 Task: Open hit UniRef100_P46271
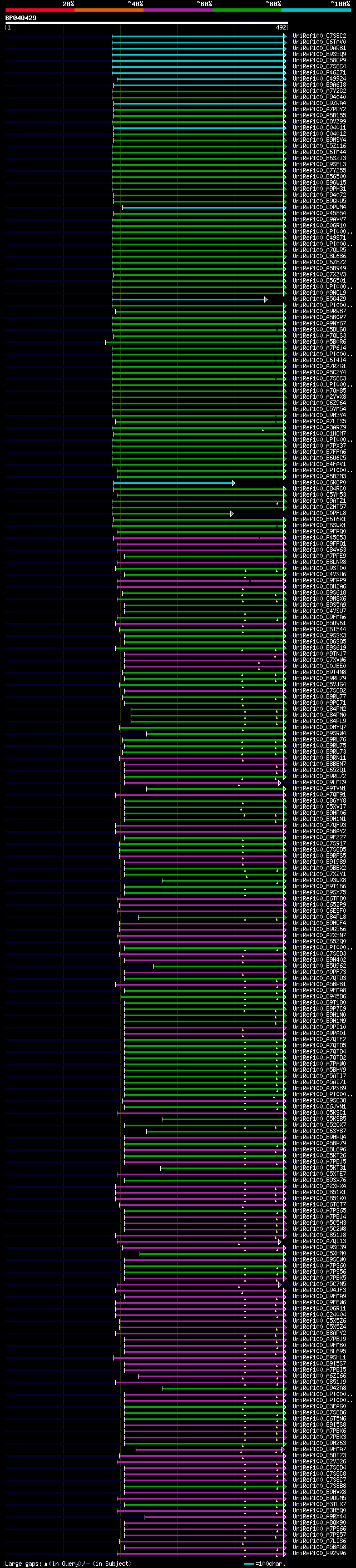pos(319,72)
